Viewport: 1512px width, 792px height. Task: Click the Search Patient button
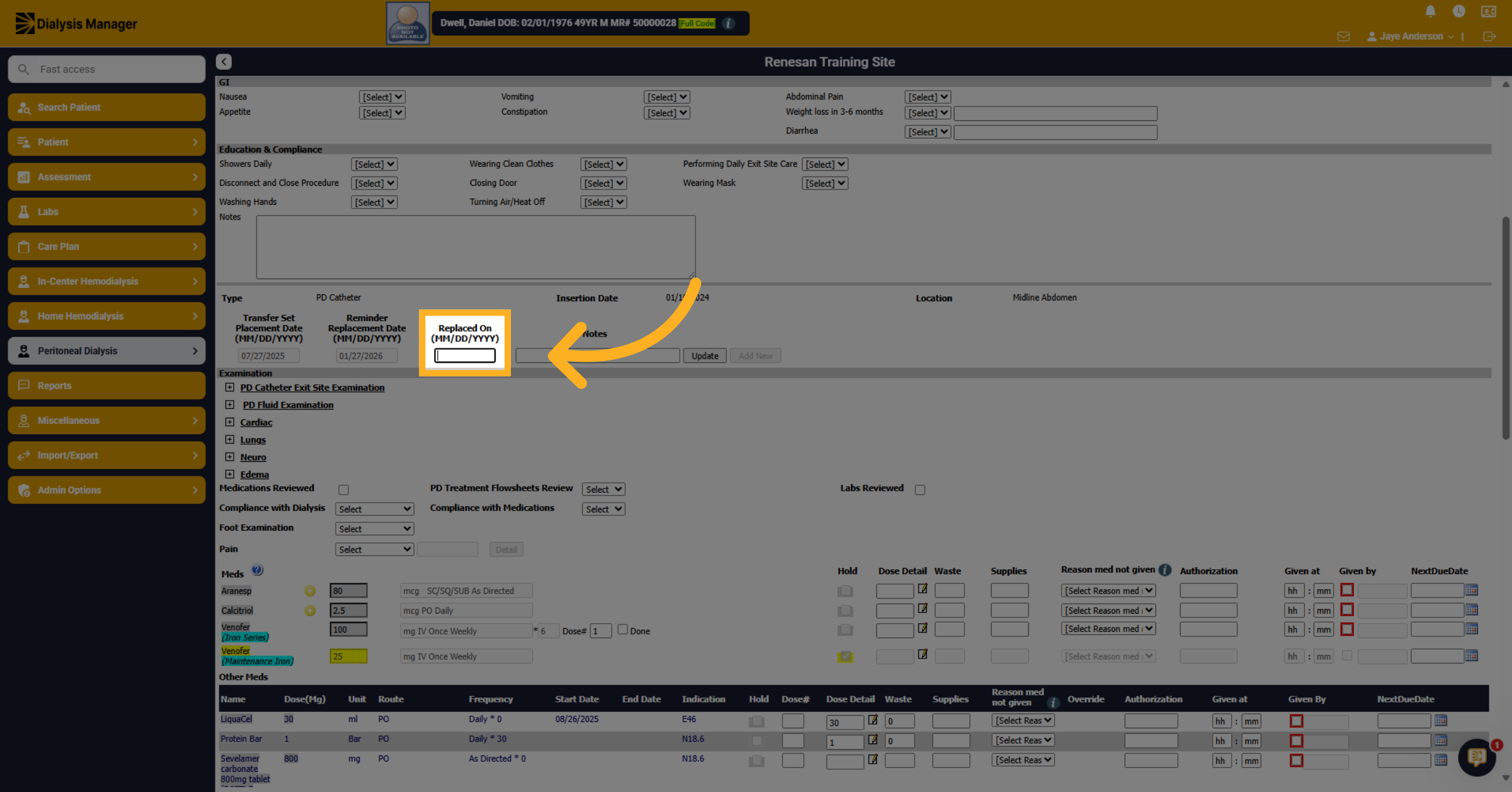coord(106,107)
